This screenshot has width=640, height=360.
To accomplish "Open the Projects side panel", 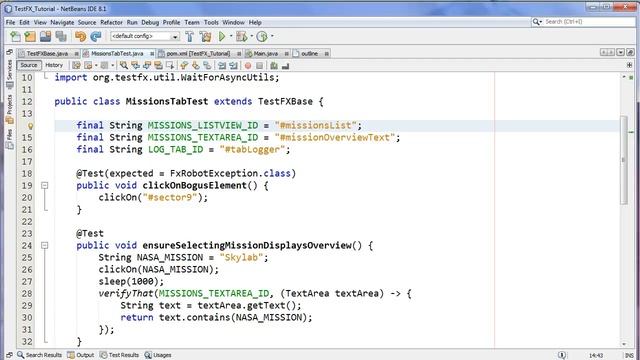I will (9, 108).
